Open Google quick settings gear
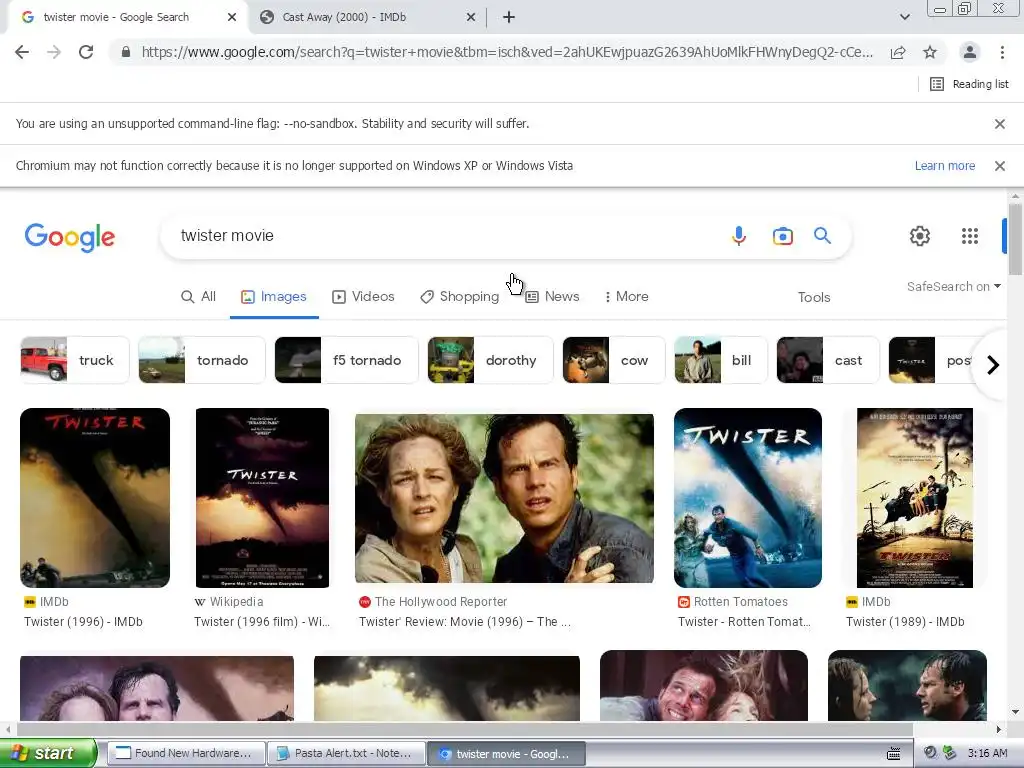Screen dimensions: 1024x768 (x=920, y=236)
